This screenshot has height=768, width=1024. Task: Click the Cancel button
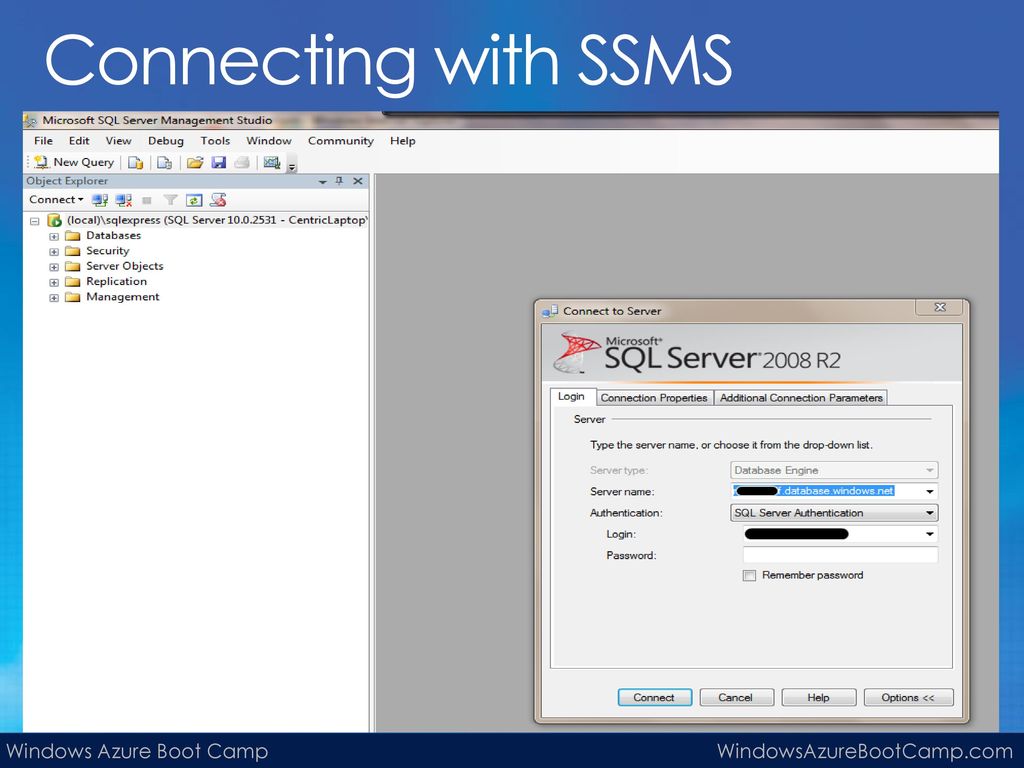coord(736,697)
